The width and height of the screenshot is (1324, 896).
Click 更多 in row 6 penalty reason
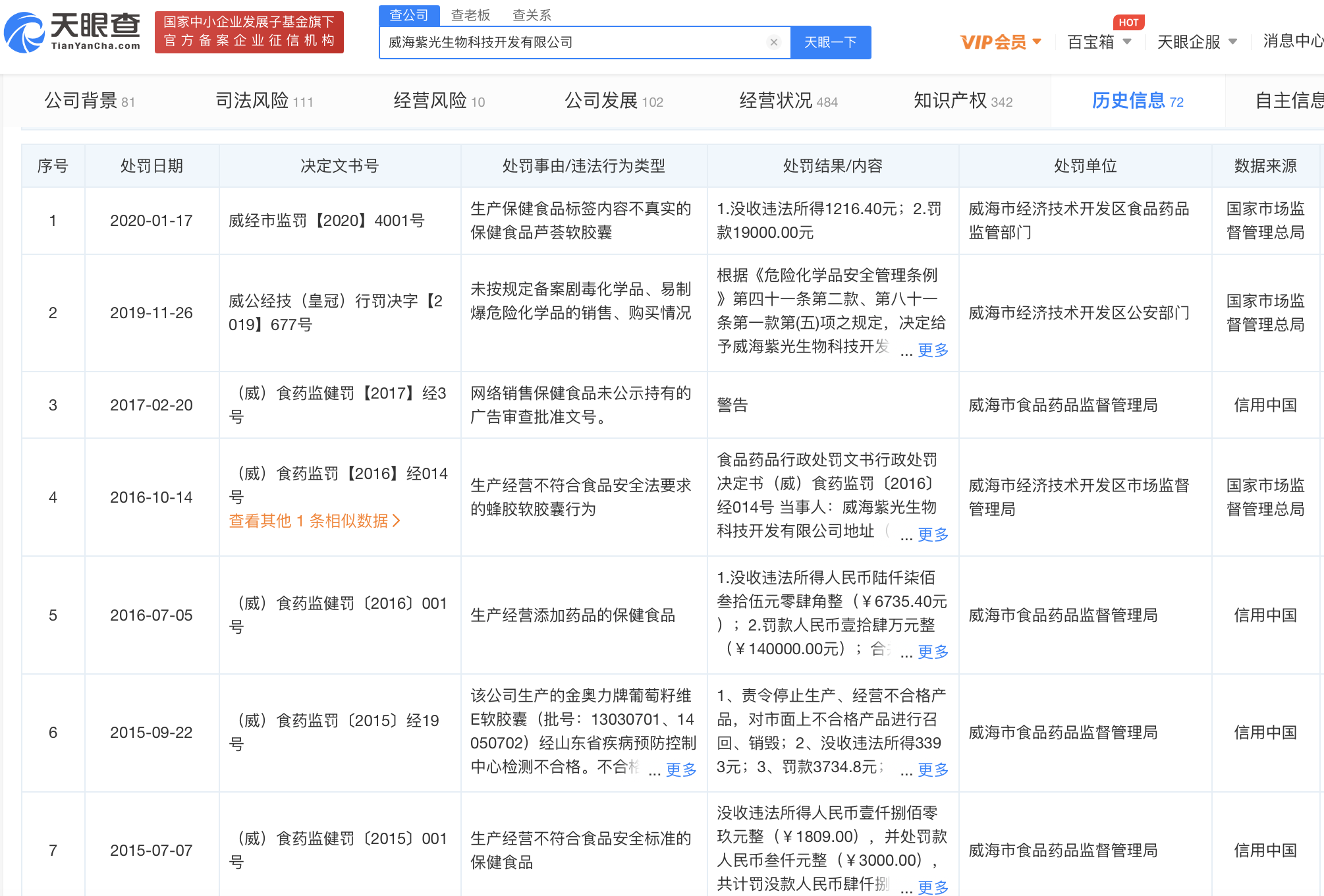pos(680,770)
